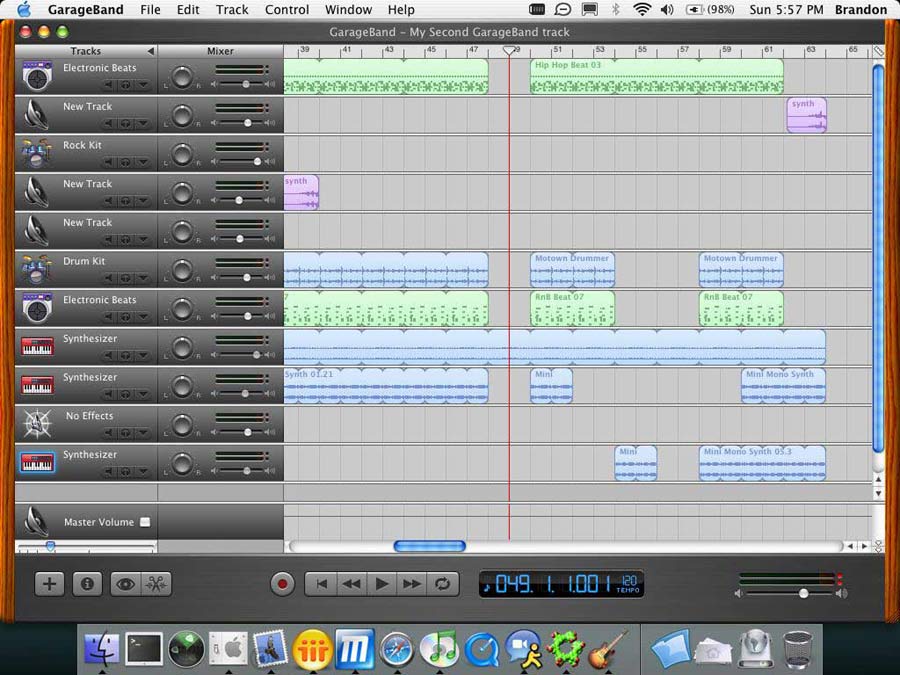The image size is (900, 675).
Task: Collapse the Mixer using Tracks header triangle
Action: 150,51
